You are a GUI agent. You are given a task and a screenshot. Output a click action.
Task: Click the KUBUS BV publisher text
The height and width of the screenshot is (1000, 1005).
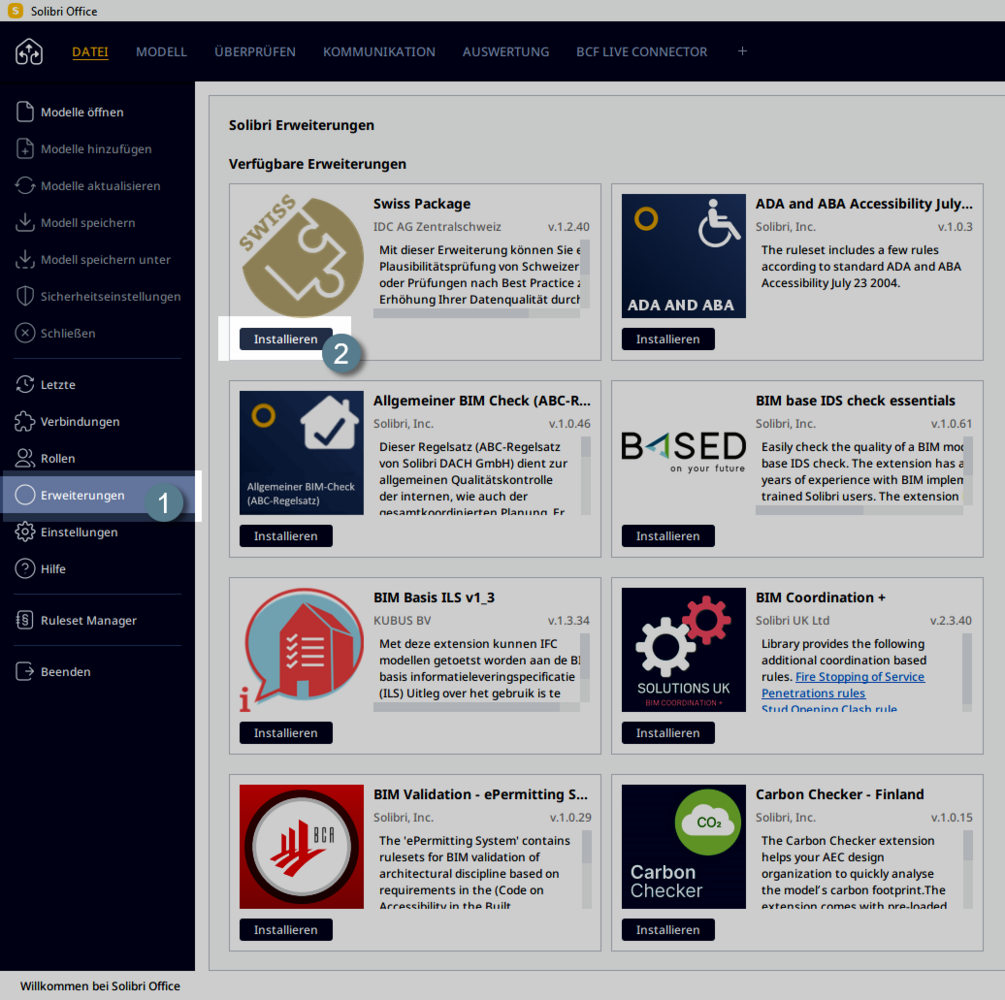pos(402,621)
